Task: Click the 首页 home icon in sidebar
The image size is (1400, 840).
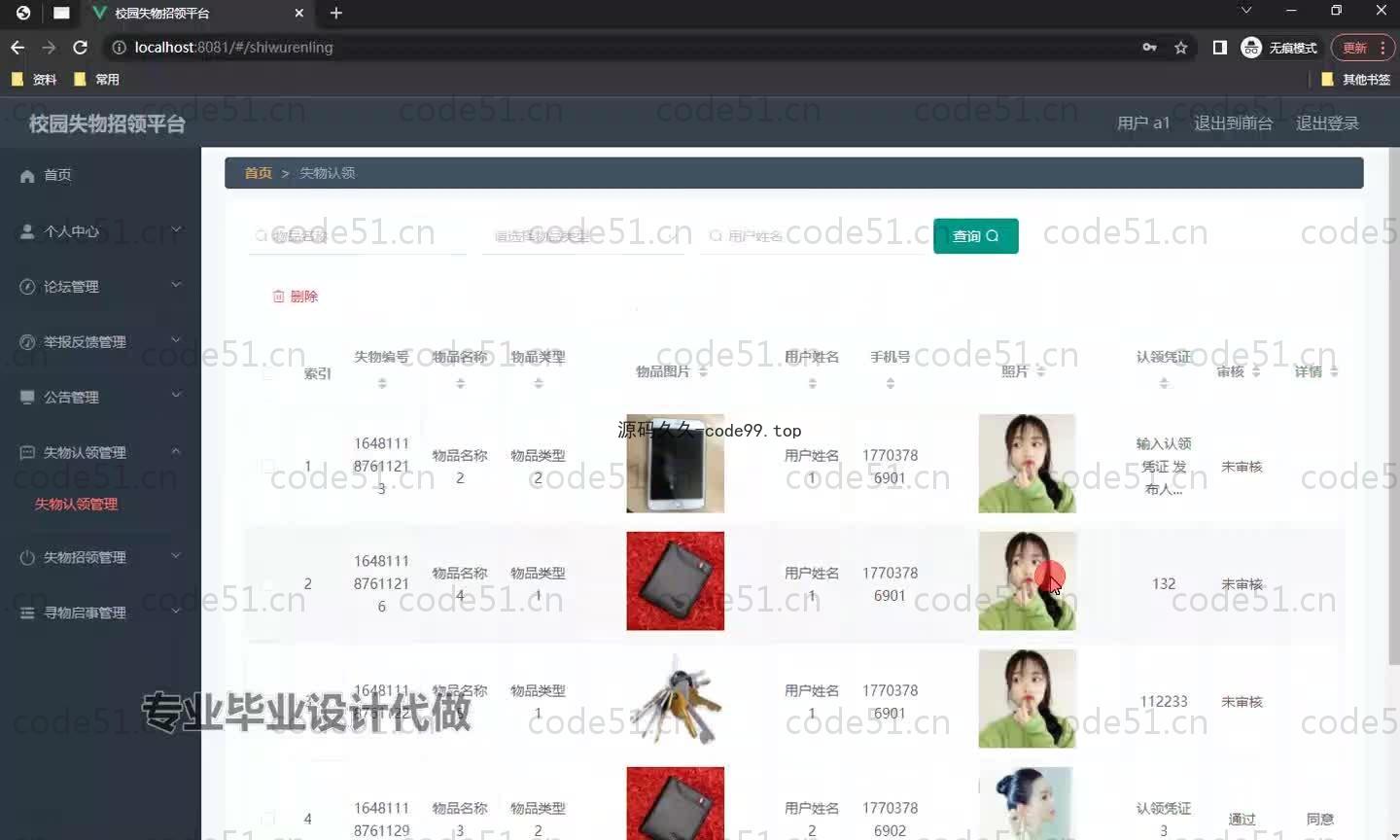Action: (x=27, y=176)
